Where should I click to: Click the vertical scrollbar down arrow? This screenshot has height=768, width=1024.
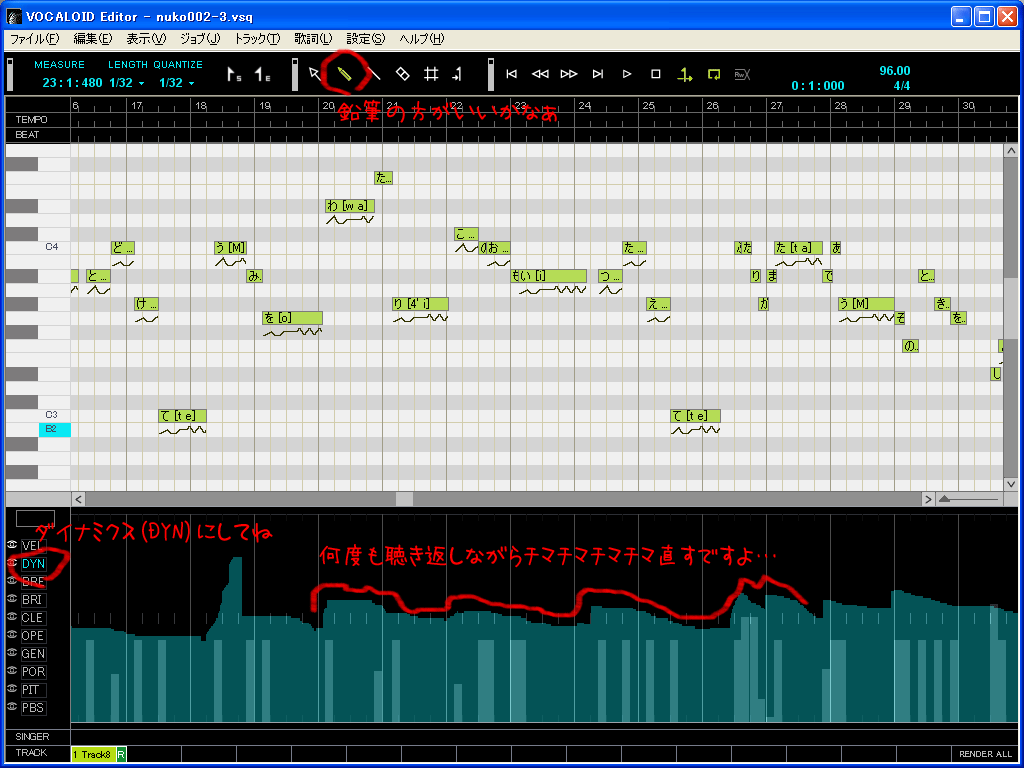[1010, 485]
